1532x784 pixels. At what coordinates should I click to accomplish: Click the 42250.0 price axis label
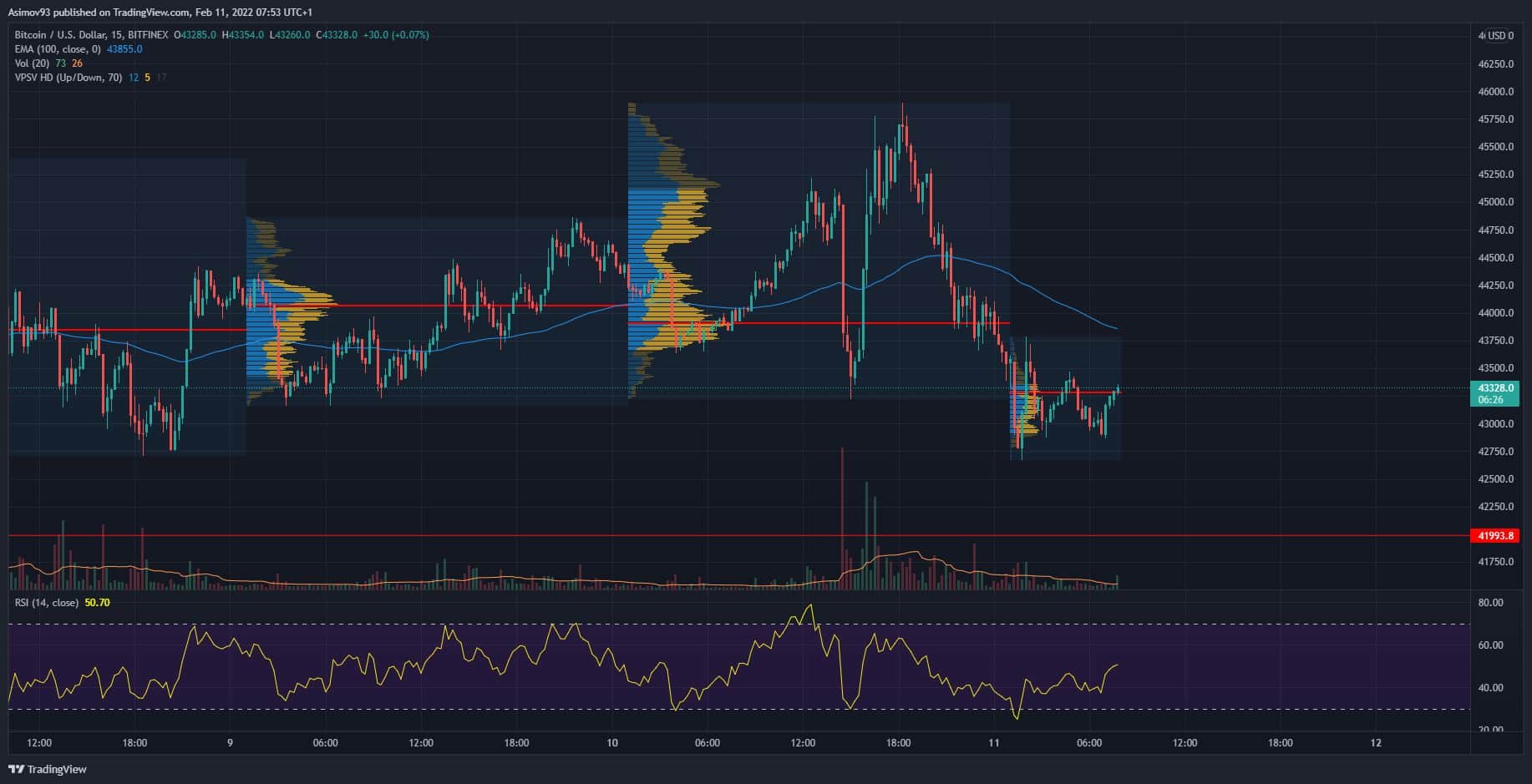click(1495, 507)
